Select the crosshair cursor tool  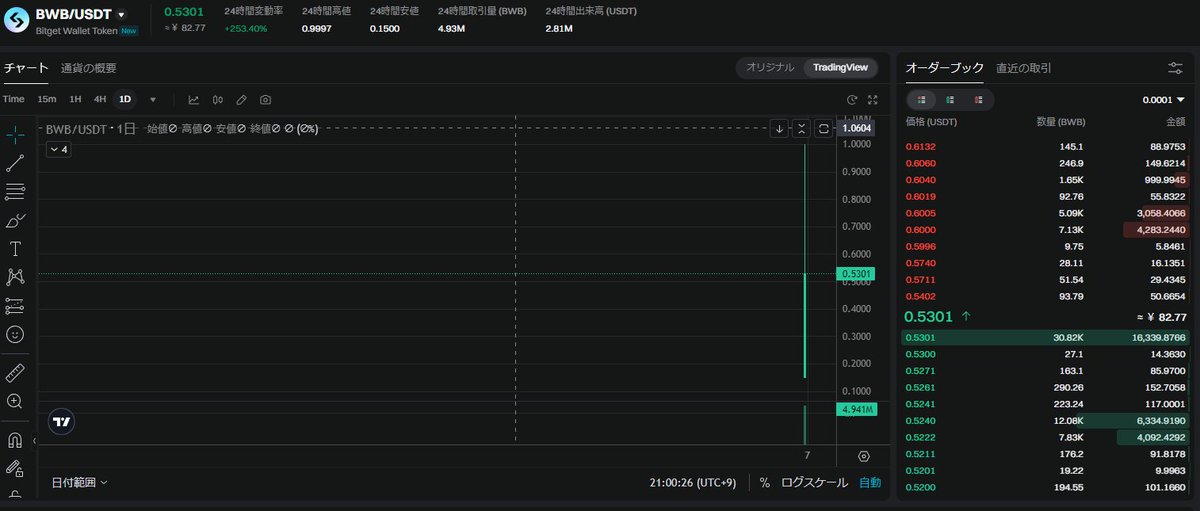pyautogui.click(x=15, y=134)
